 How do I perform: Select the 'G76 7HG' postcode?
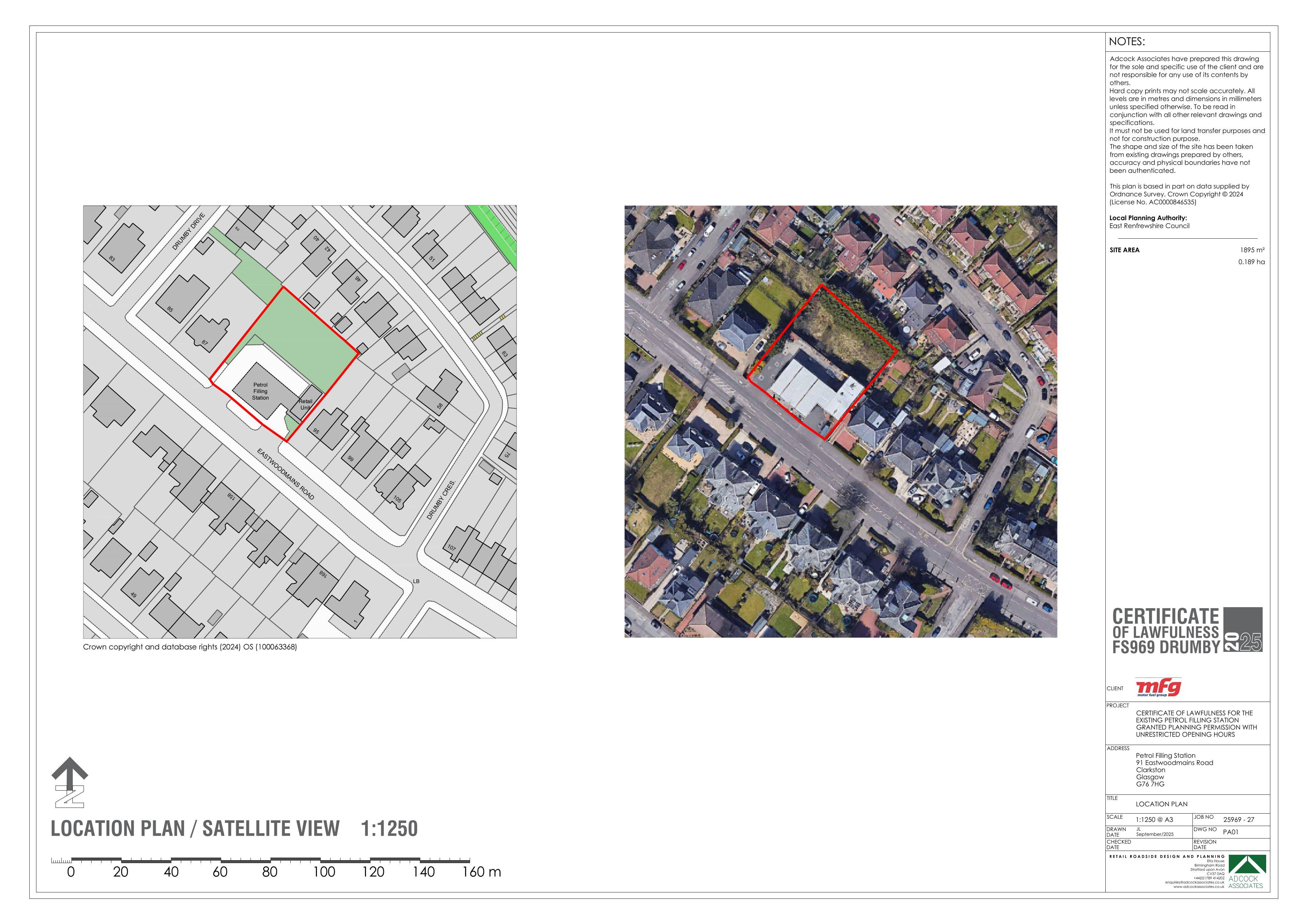point(1150,785)
